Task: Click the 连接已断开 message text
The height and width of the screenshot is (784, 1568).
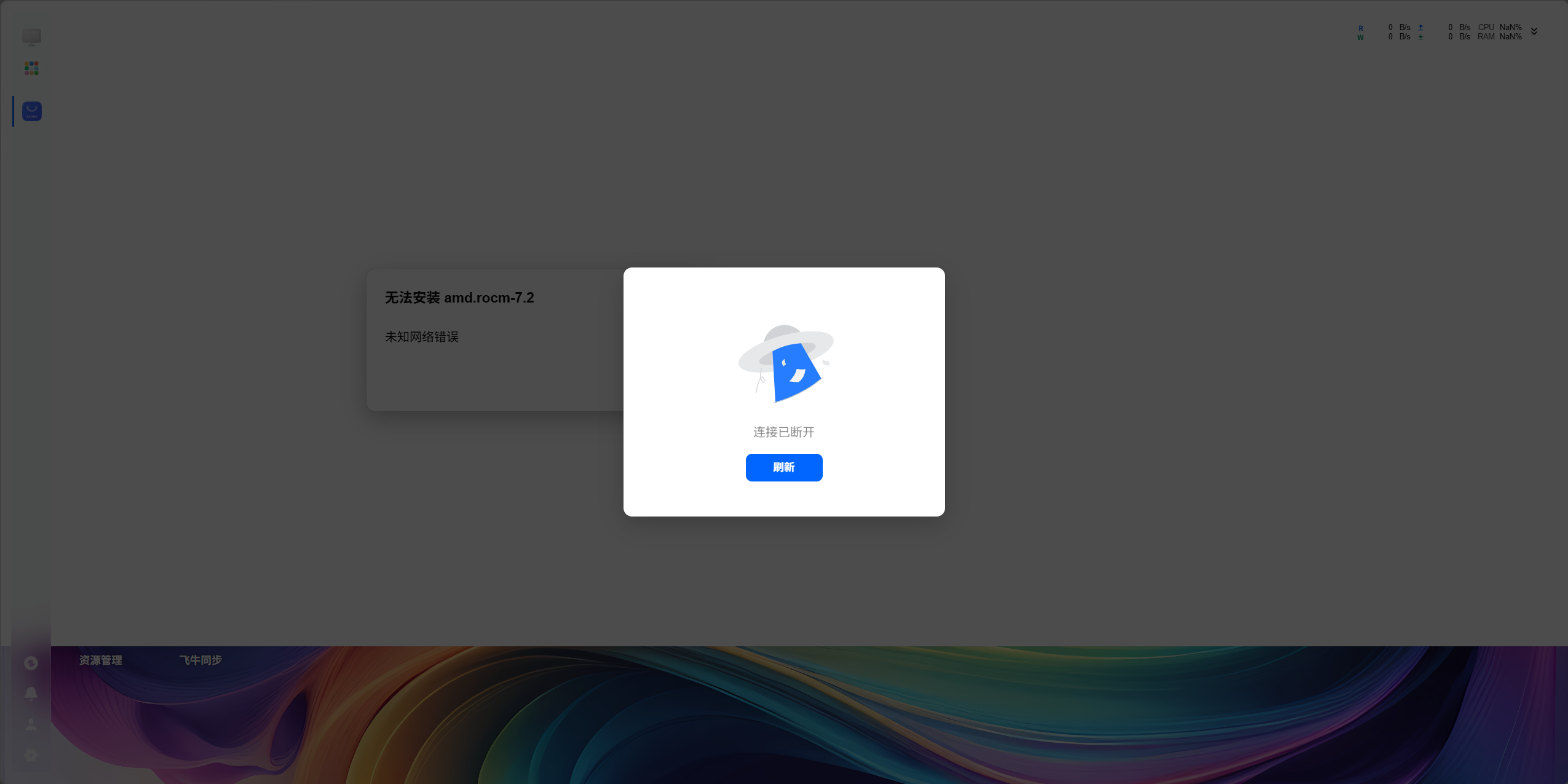Action: (x=784, y=432)
